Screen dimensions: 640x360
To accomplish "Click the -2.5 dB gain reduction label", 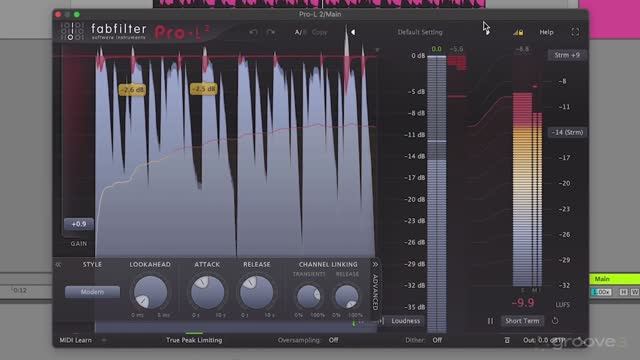I will pos(203,89).
